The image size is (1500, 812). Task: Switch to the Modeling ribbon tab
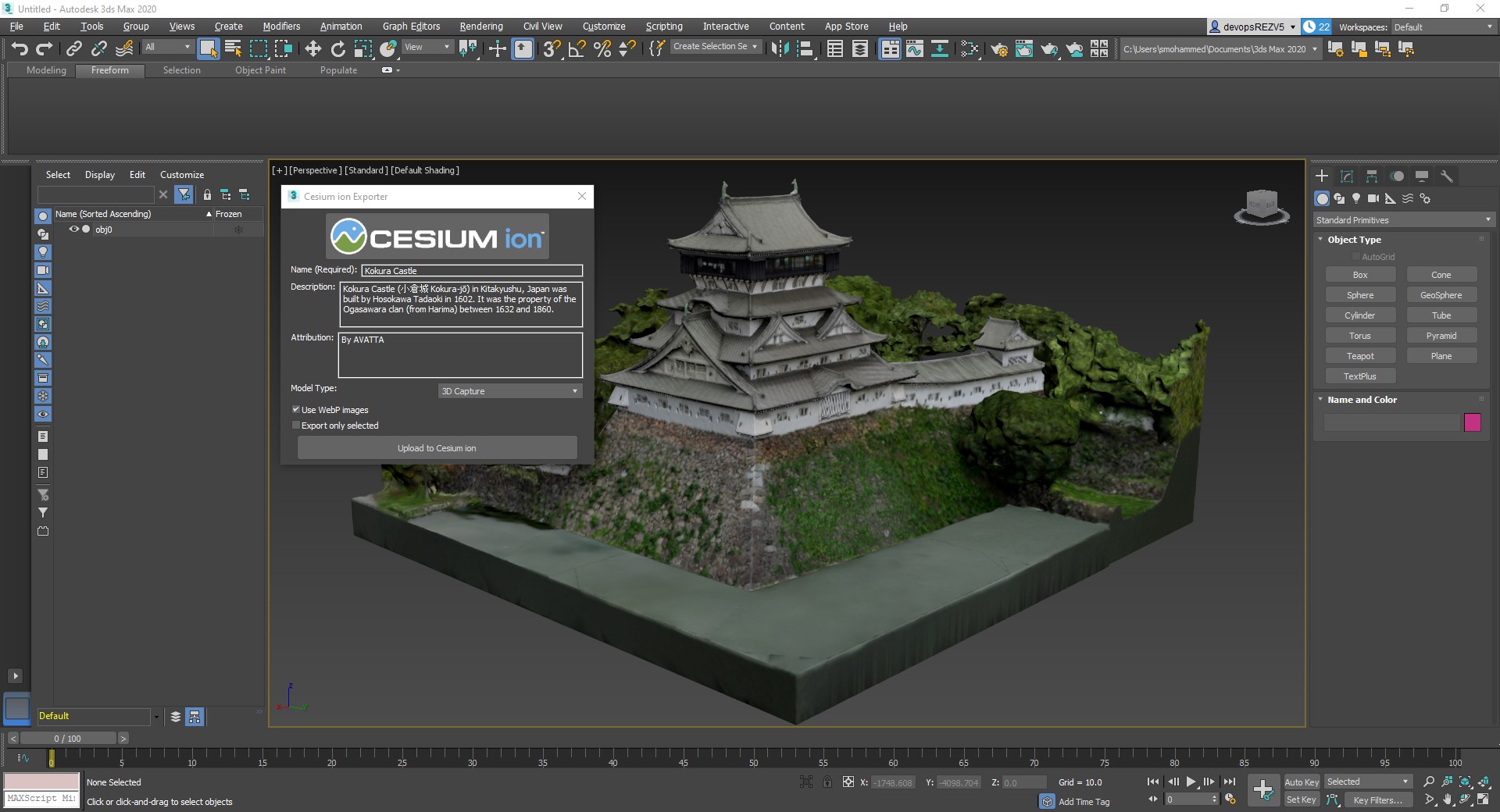pos(46,70)
